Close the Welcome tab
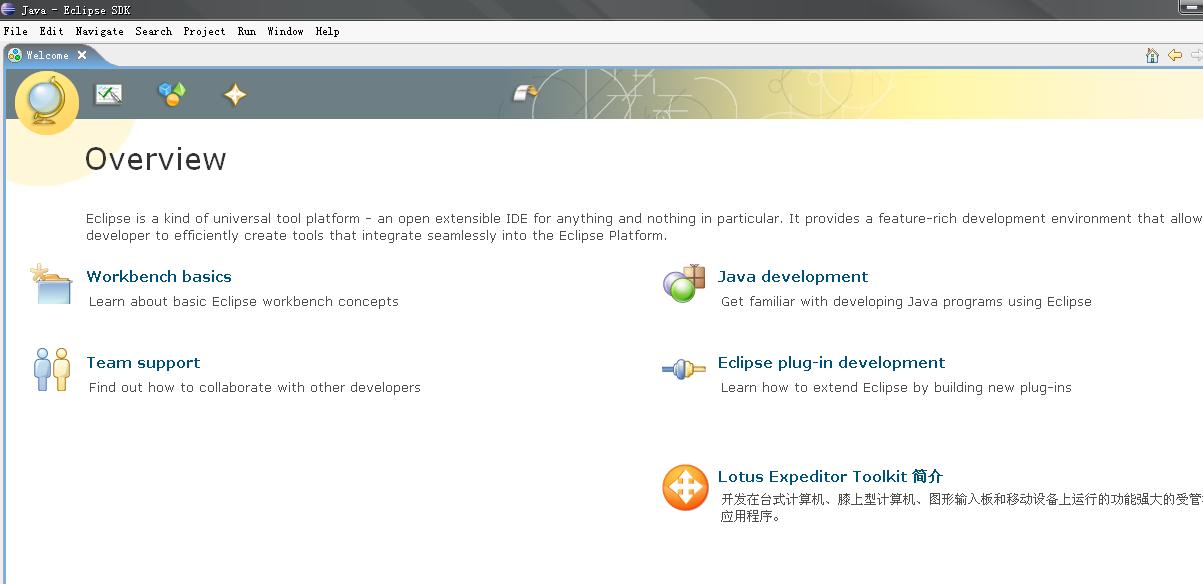 82,55
